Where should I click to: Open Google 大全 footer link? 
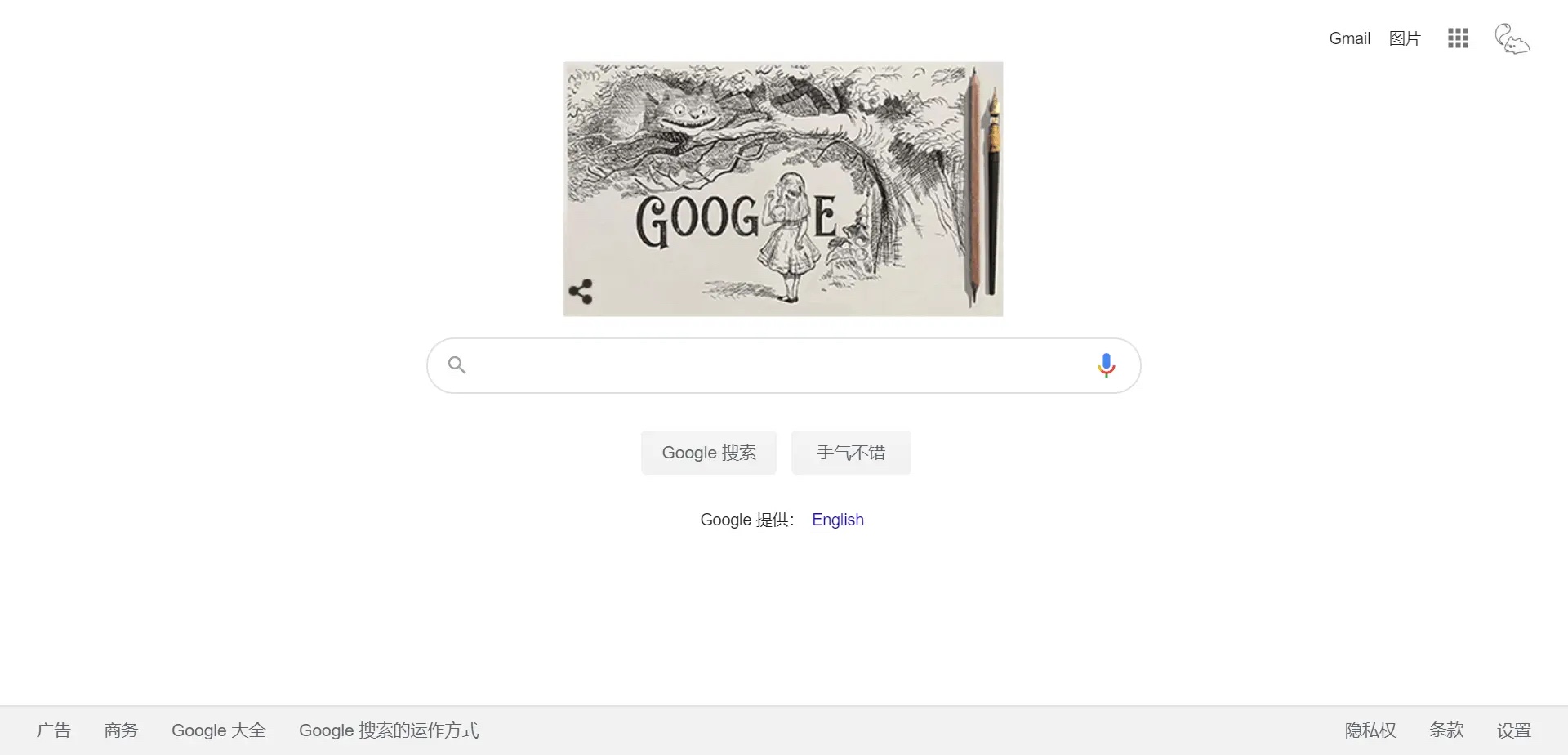pos(219,730)
